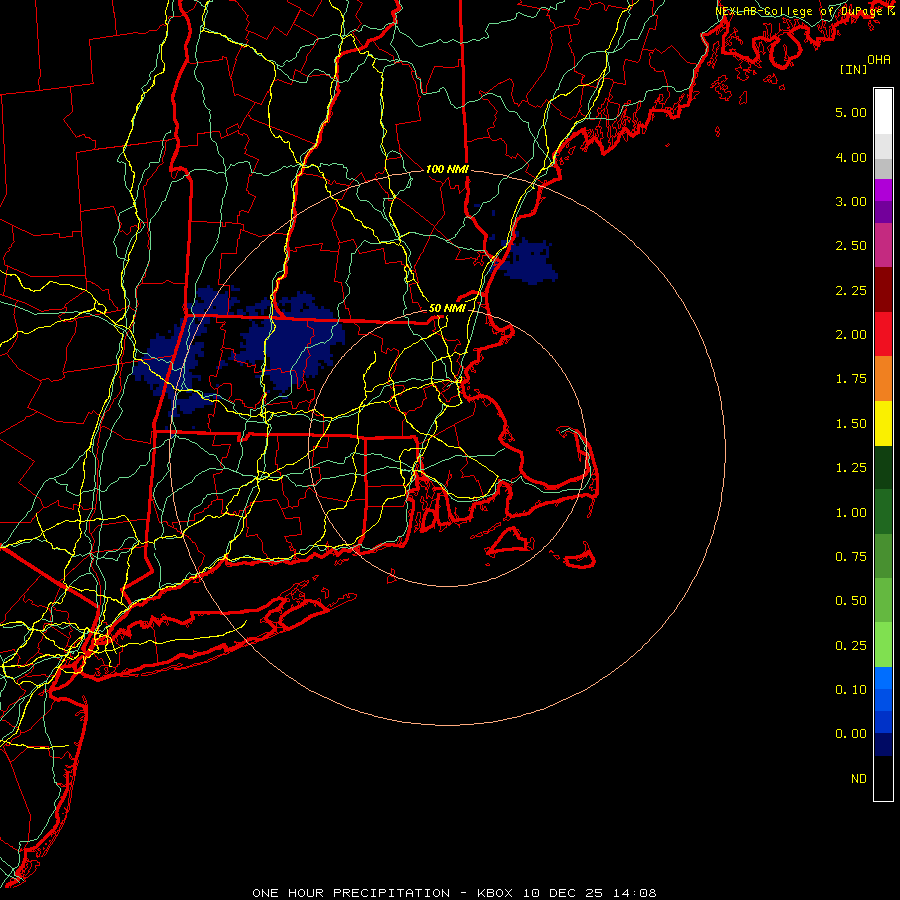Click the 3.00 scale label

pyautogui.click(x=851, y=201)
